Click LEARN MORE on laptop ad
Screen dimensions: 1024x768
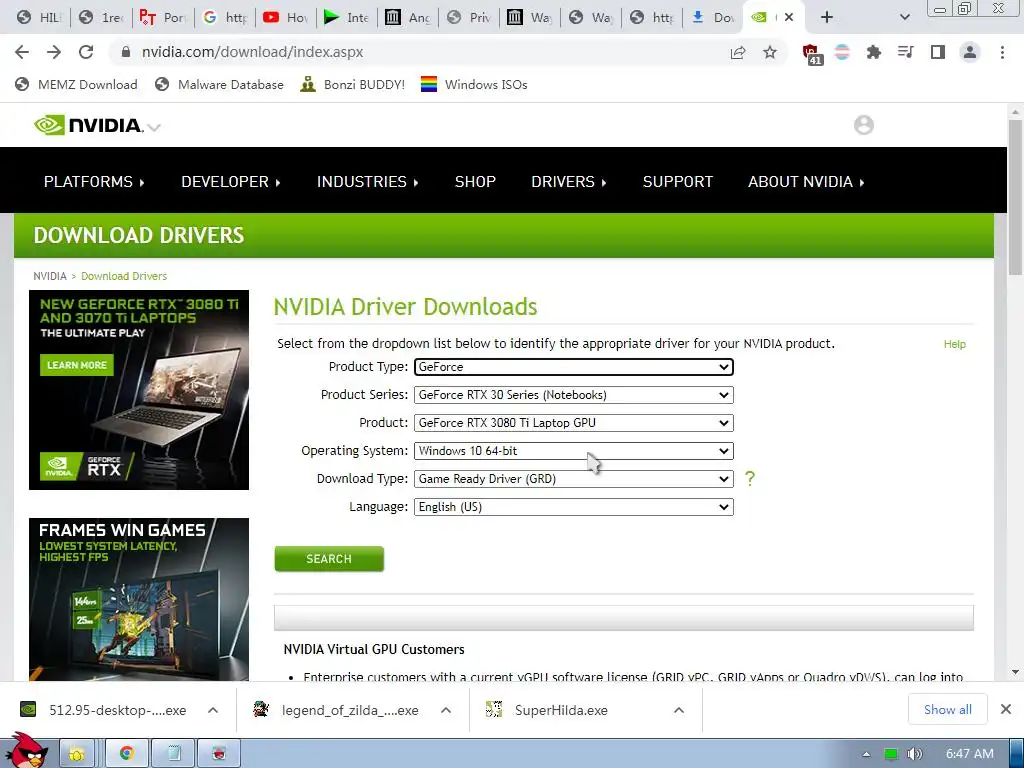tap(76, 365)
